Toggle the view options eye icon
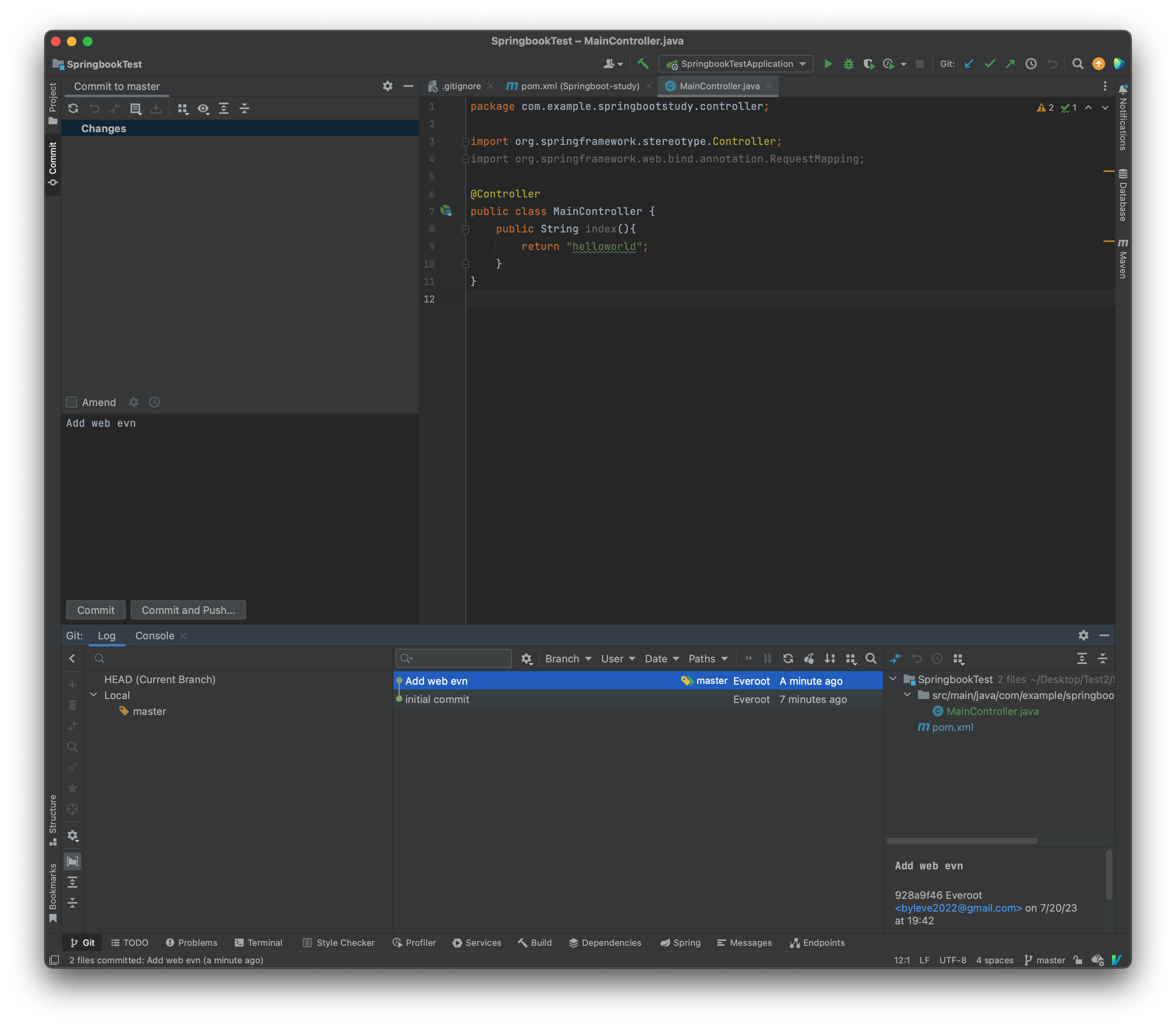 click(x=203, y=108)
